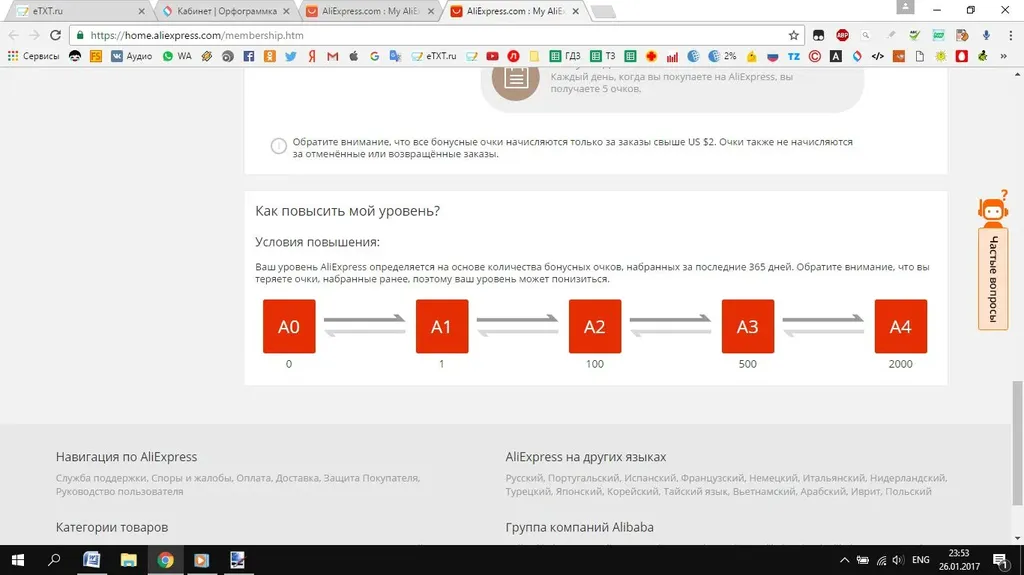Open the Google bookmark
The image size is (1024, 575).
(374, 56)
